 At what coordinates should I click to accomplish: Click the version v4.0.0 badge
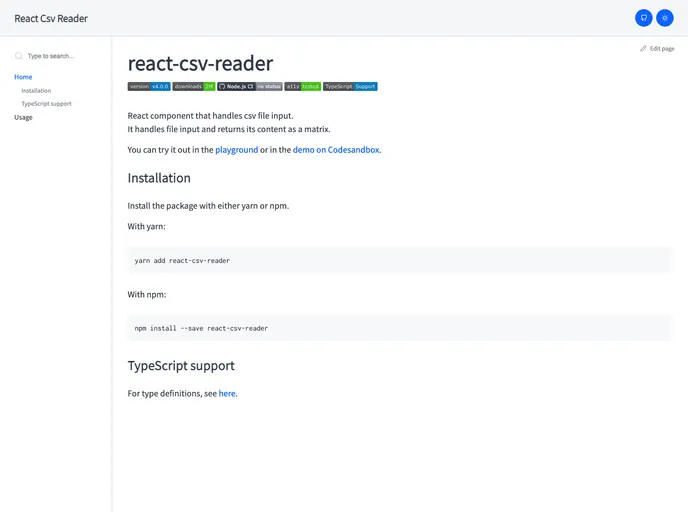pyautogui.click(x=149, y=86)
